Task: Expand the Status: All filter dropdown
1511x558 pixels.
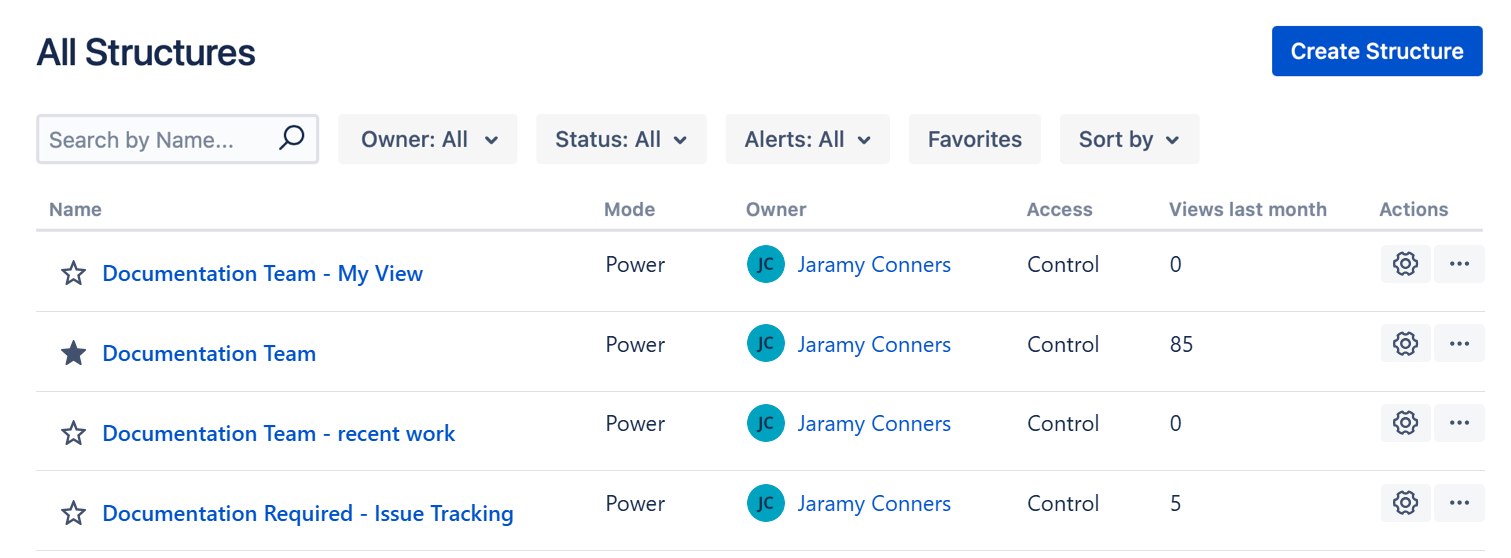Action: (621, 139)
